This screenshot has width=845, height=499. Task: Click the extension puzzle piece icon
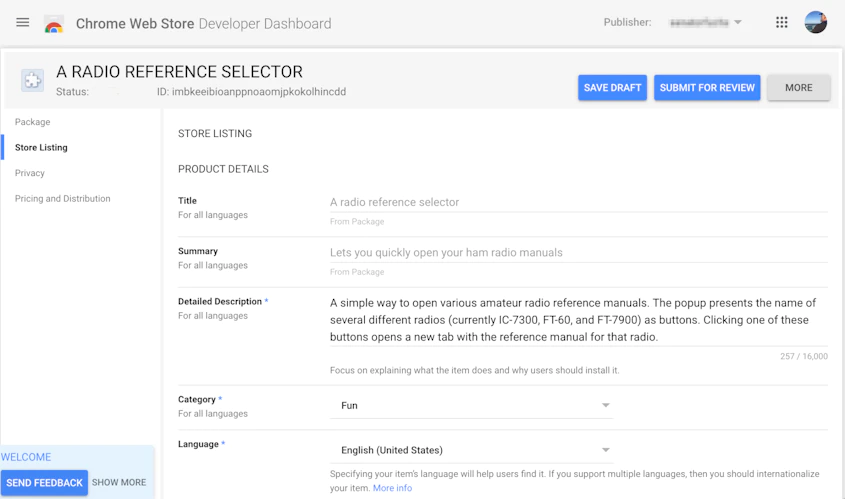click(x=33, y=81)
